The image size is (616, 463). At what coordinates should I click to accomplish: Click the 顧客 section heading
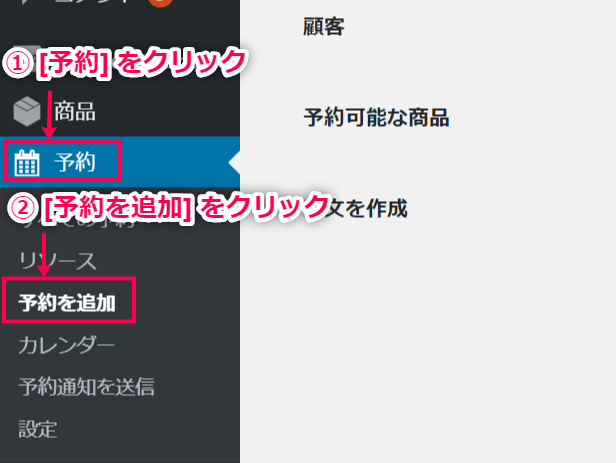(324, 27)
